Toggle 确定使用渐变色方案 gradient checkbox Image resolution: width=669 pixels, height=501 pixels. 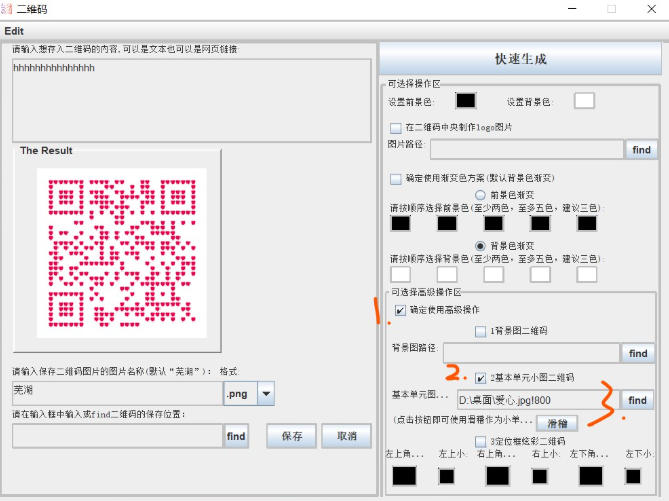[x=396, y=180]
